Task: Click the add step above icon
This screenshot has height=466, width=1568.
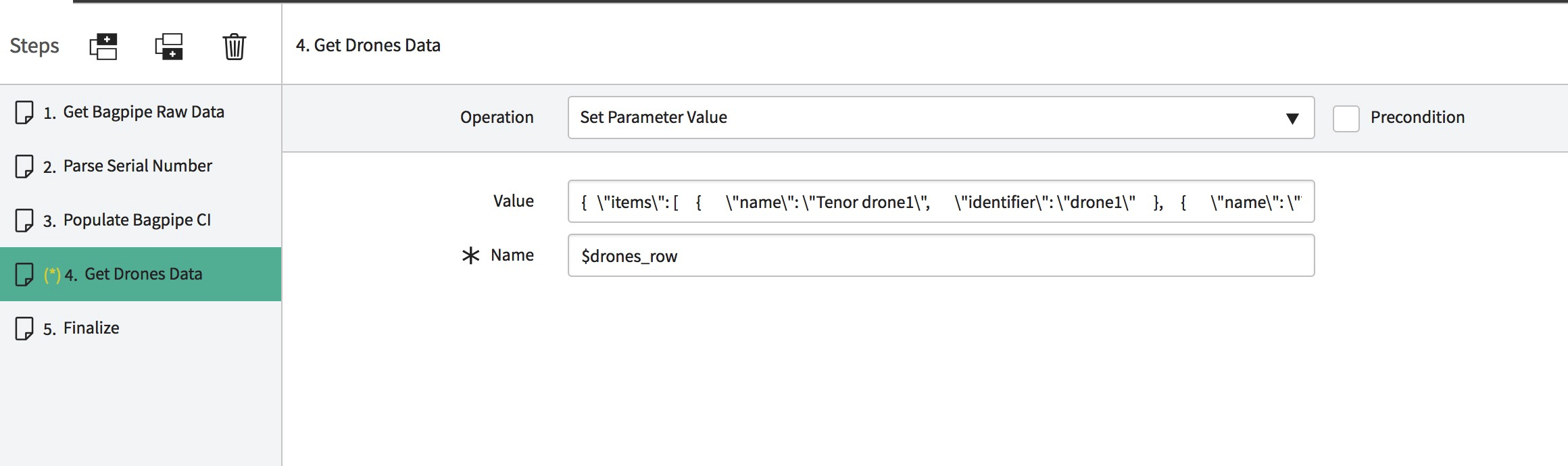Action: tap(103, 46)
